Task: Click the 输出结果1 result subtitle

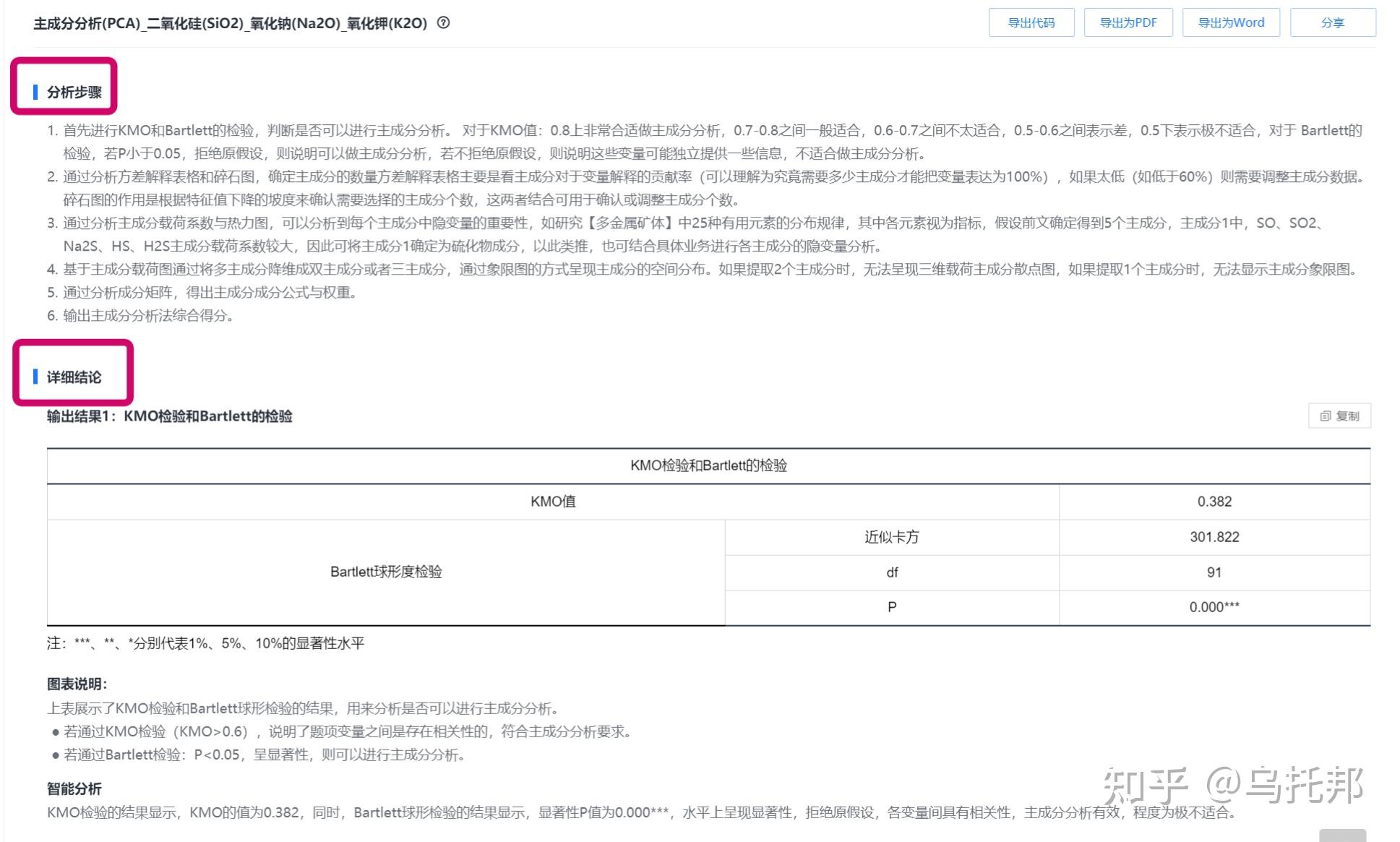Action: coord(170,416)
